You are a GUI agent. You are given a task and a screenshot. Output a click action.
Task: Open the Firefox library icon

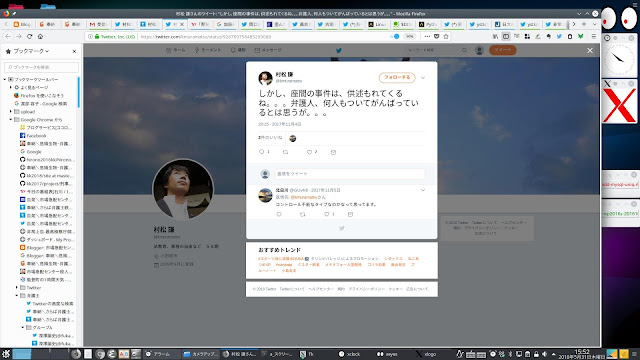[495, 36]
